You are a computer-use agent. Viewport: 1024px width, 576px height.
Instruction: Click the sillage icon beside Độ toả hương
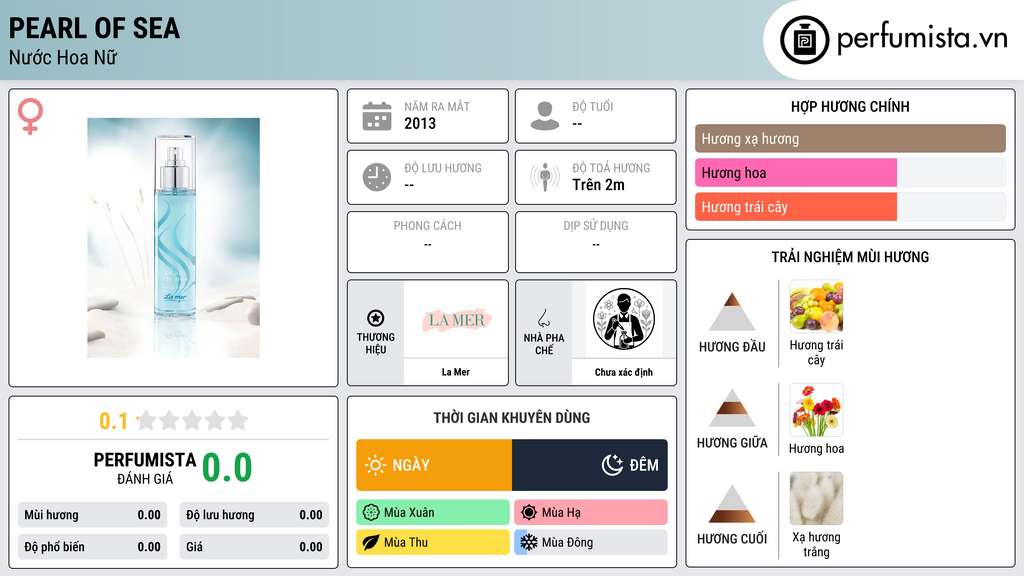(x=545, y=177)
